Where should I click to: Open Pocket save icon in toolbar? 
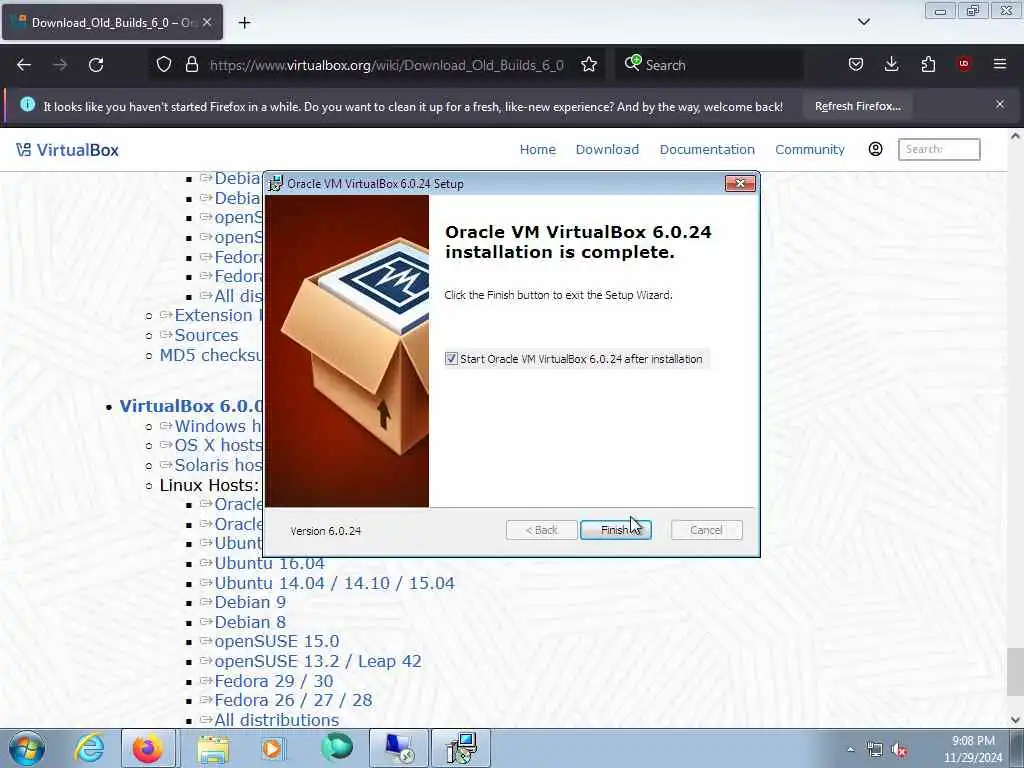[856, 64]
